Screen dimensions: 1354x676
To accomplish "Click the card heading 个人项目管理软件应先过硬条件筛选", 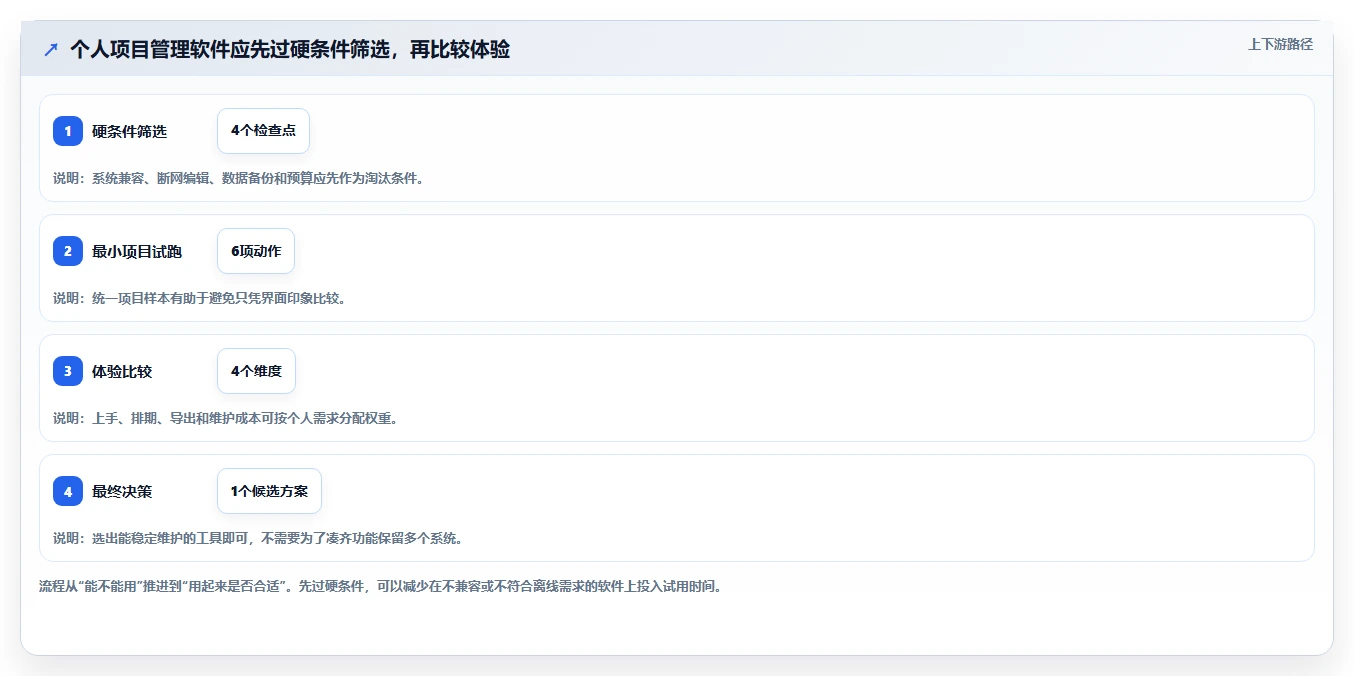I will 290,49.
